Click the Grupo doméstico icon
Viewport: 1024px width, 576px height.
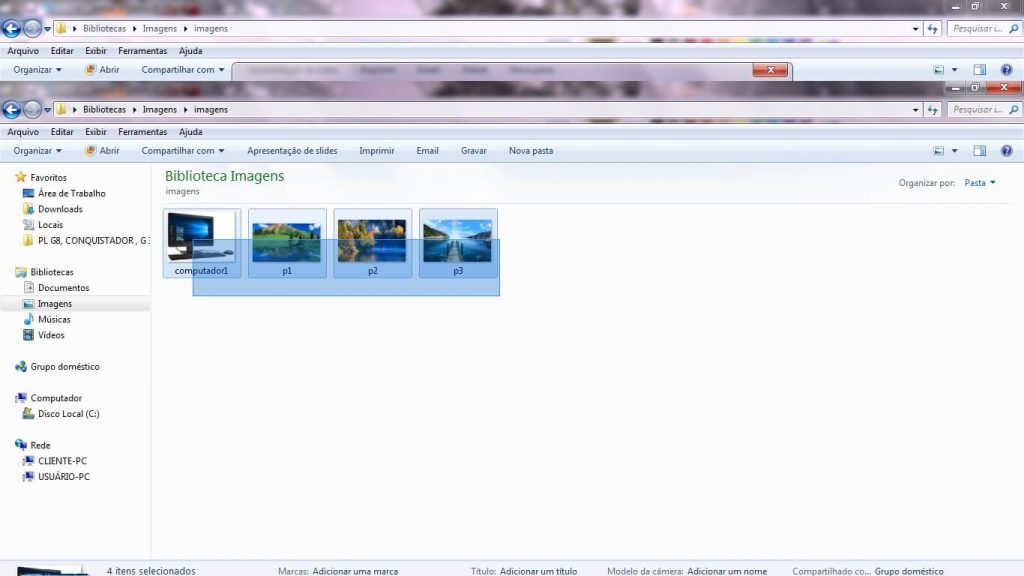[x=21, y=367]
